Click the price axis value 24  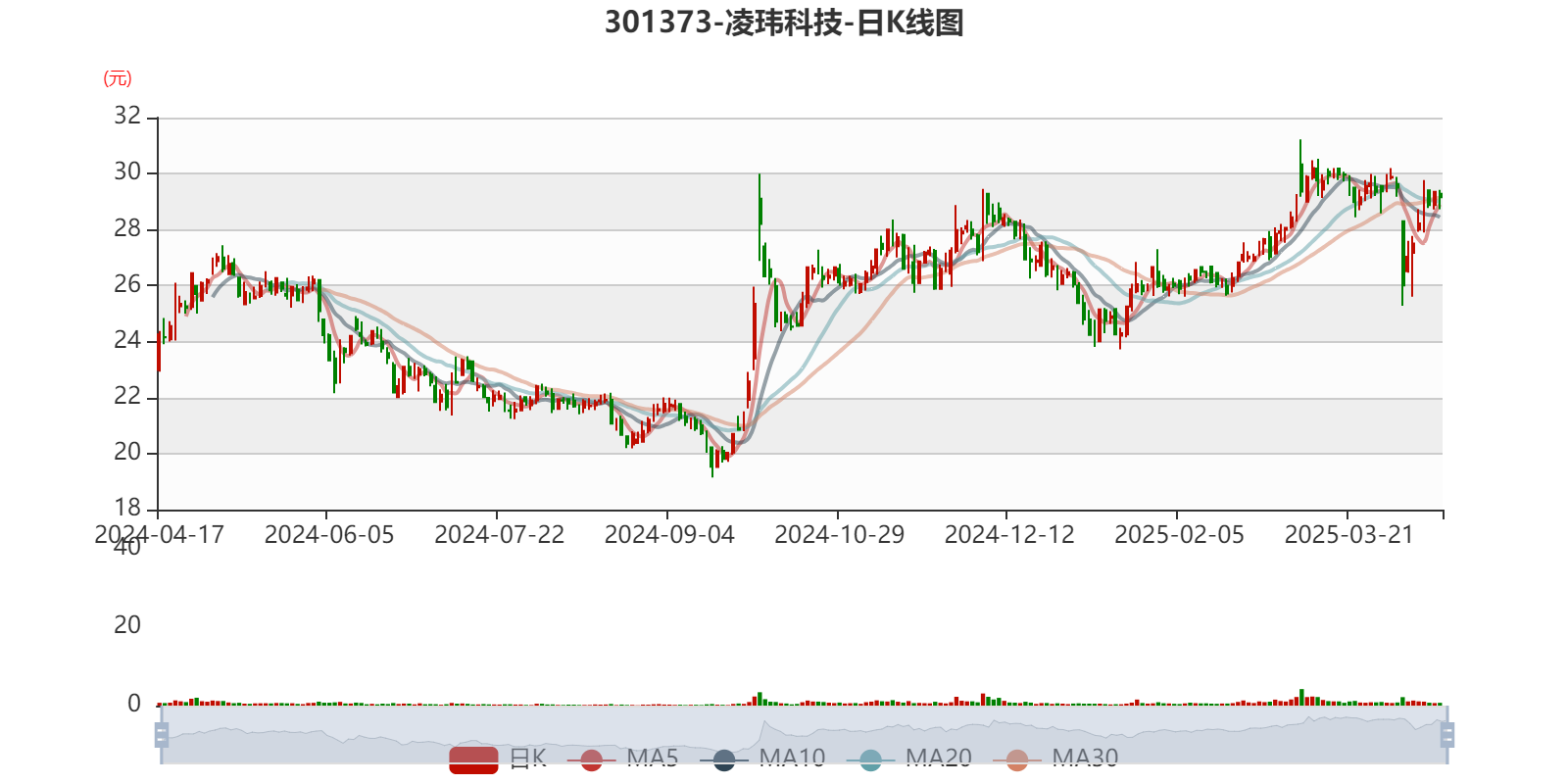[127, 340]
